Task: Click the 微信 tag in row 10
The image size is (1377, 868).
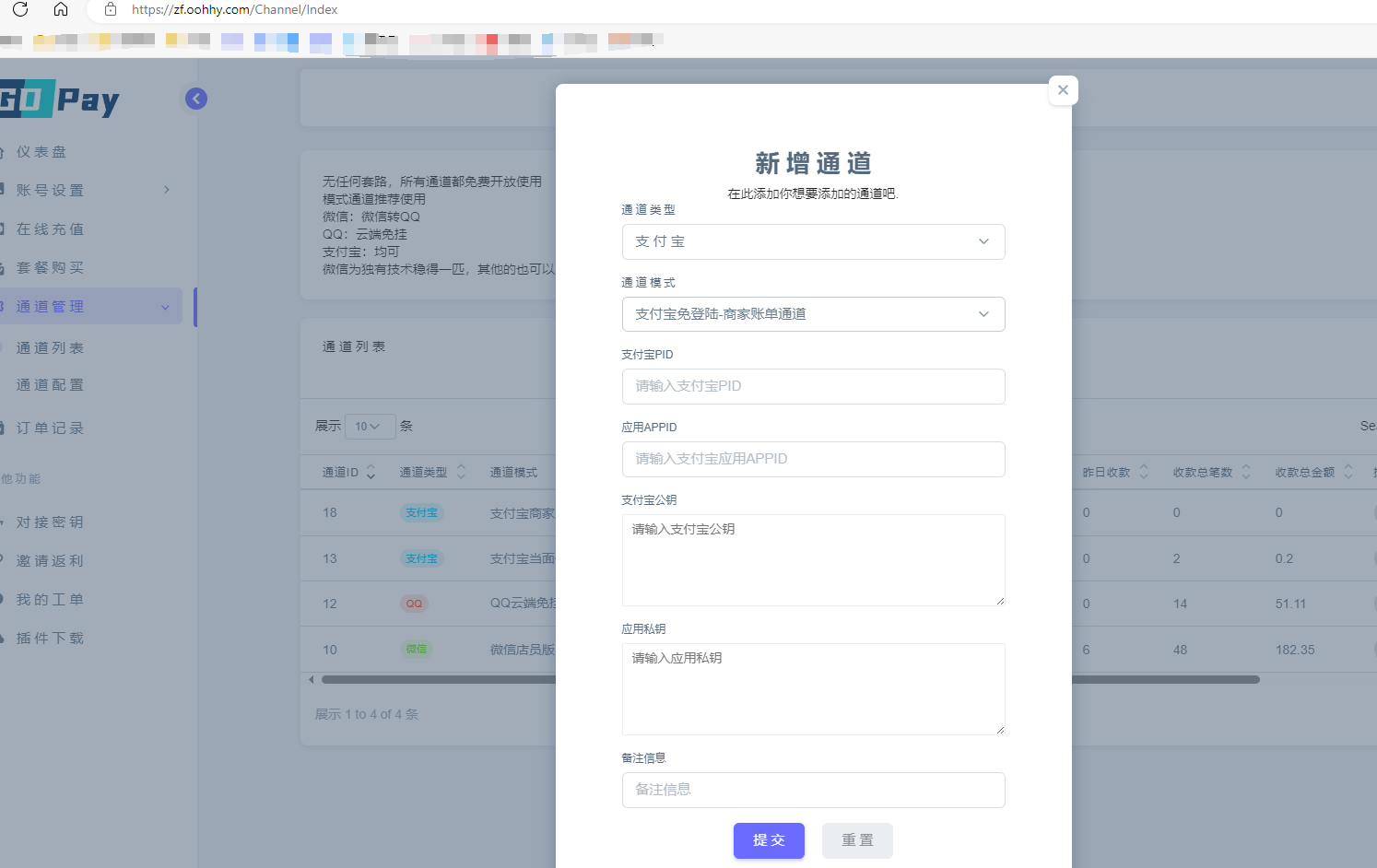Action: click(x=417, y=650)
